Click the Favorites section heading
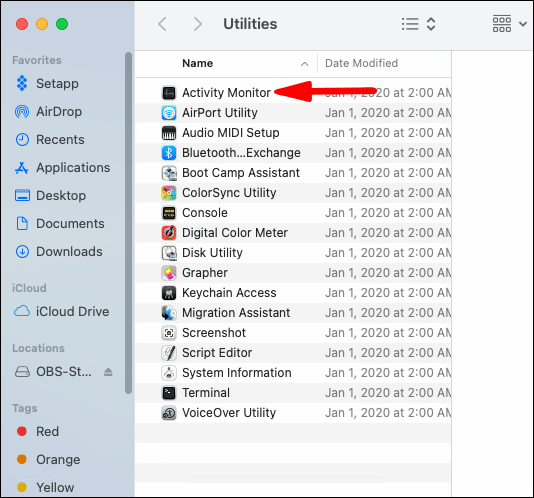Viewport: 534px width, 498px height. [37, 60]
